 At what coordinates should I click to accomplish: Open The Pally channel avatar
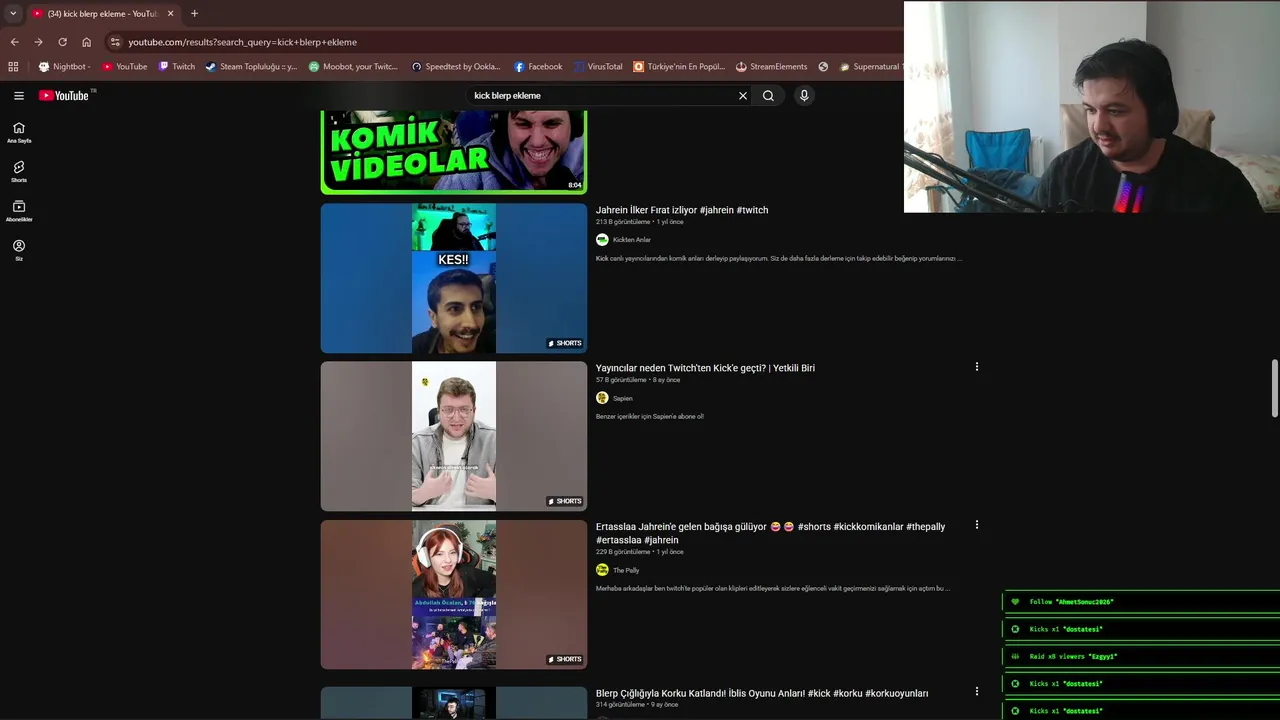[602, 570]
